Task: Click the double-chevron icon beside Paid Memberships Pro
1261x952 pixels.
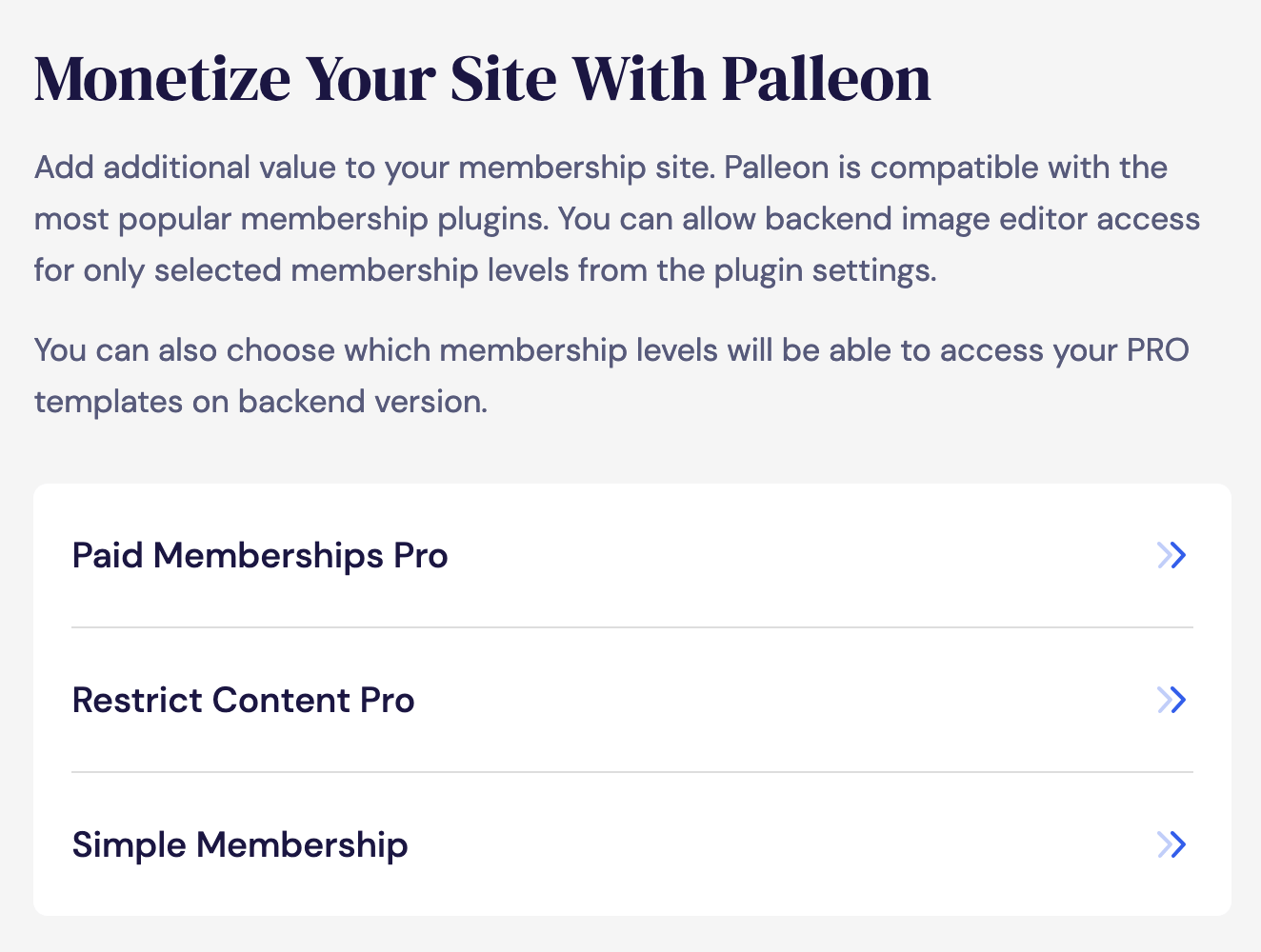Action: 1171,555
